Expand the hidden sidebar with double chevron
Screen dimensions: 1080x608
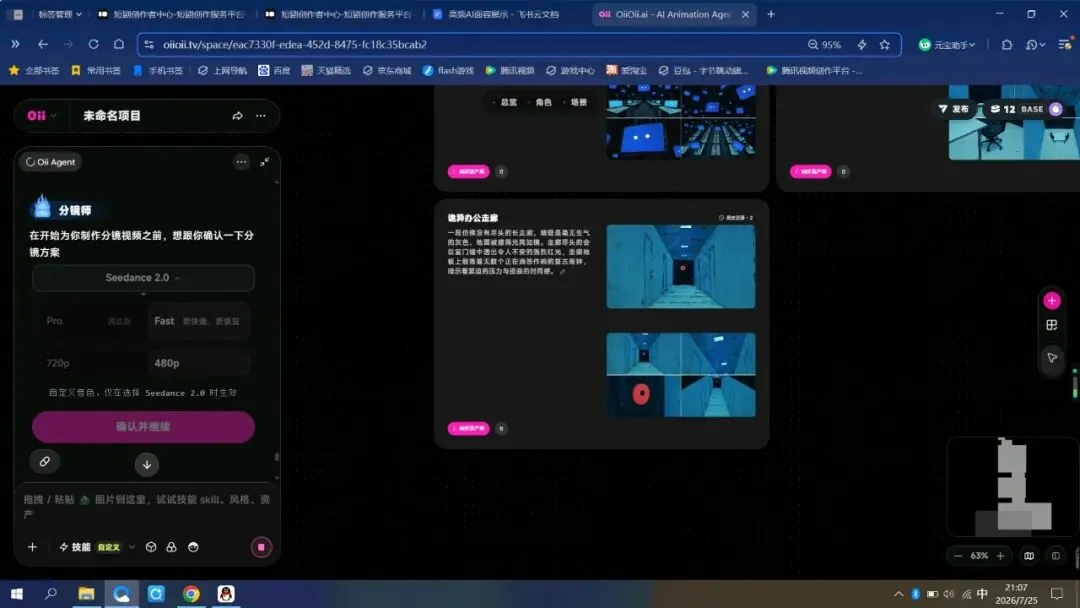(x=15, y=44)
